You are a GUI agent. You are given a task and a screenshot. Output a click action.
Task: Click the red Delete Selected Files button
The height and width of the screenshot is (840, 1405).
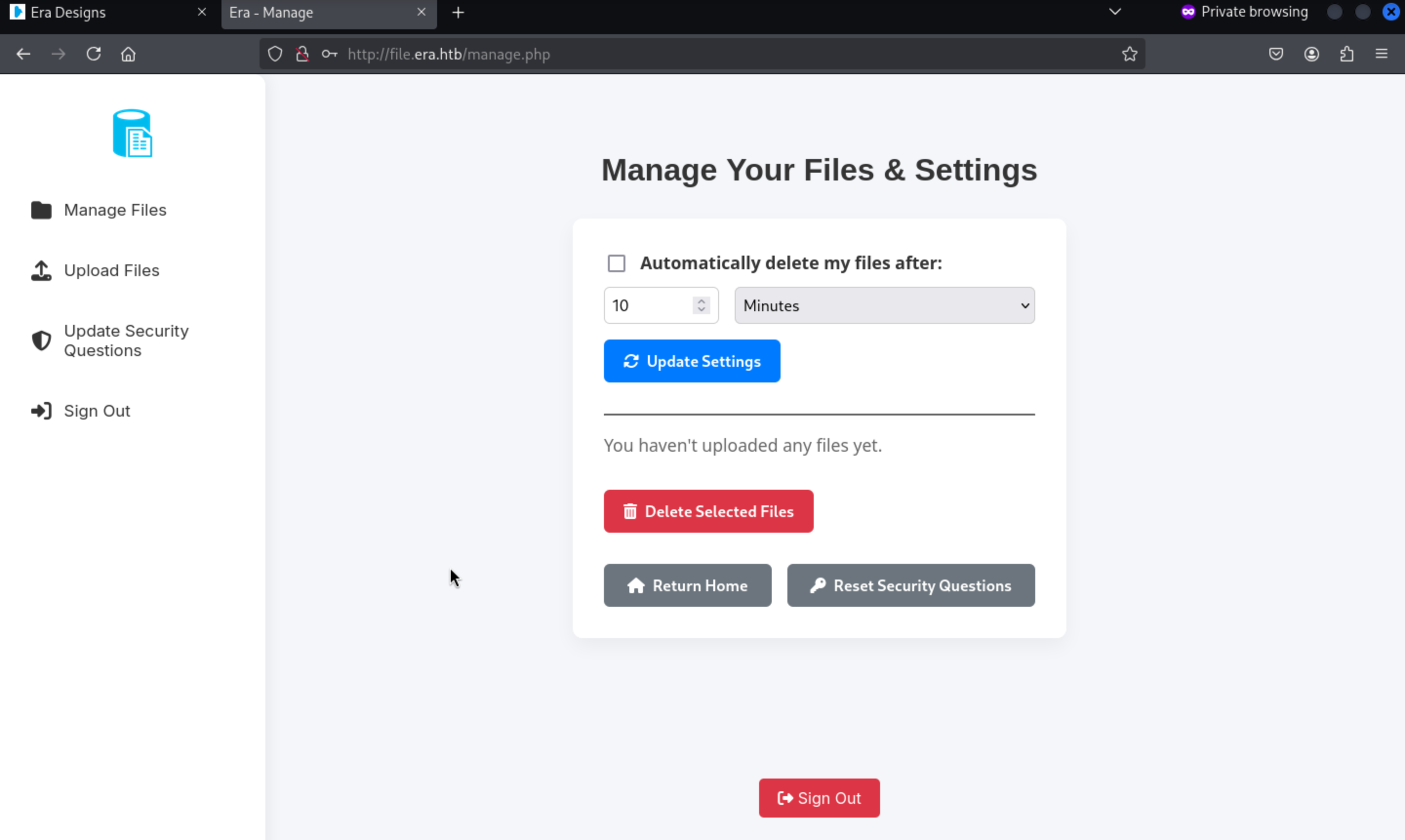point(708,511)
